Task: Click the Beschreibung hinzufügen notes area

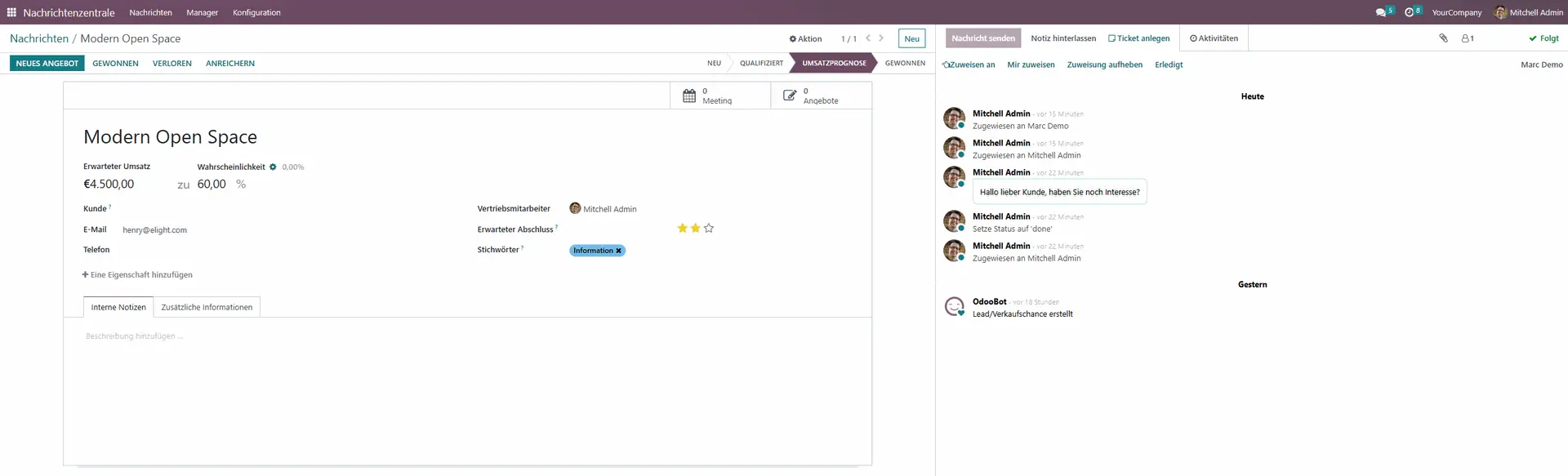Action: pos(467,336)
